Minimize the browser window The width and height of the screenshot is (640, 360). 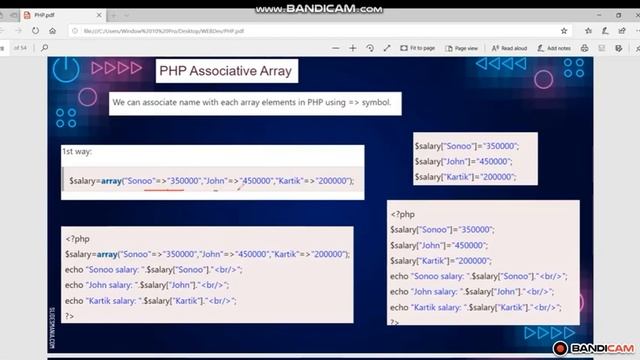point(599,15)
